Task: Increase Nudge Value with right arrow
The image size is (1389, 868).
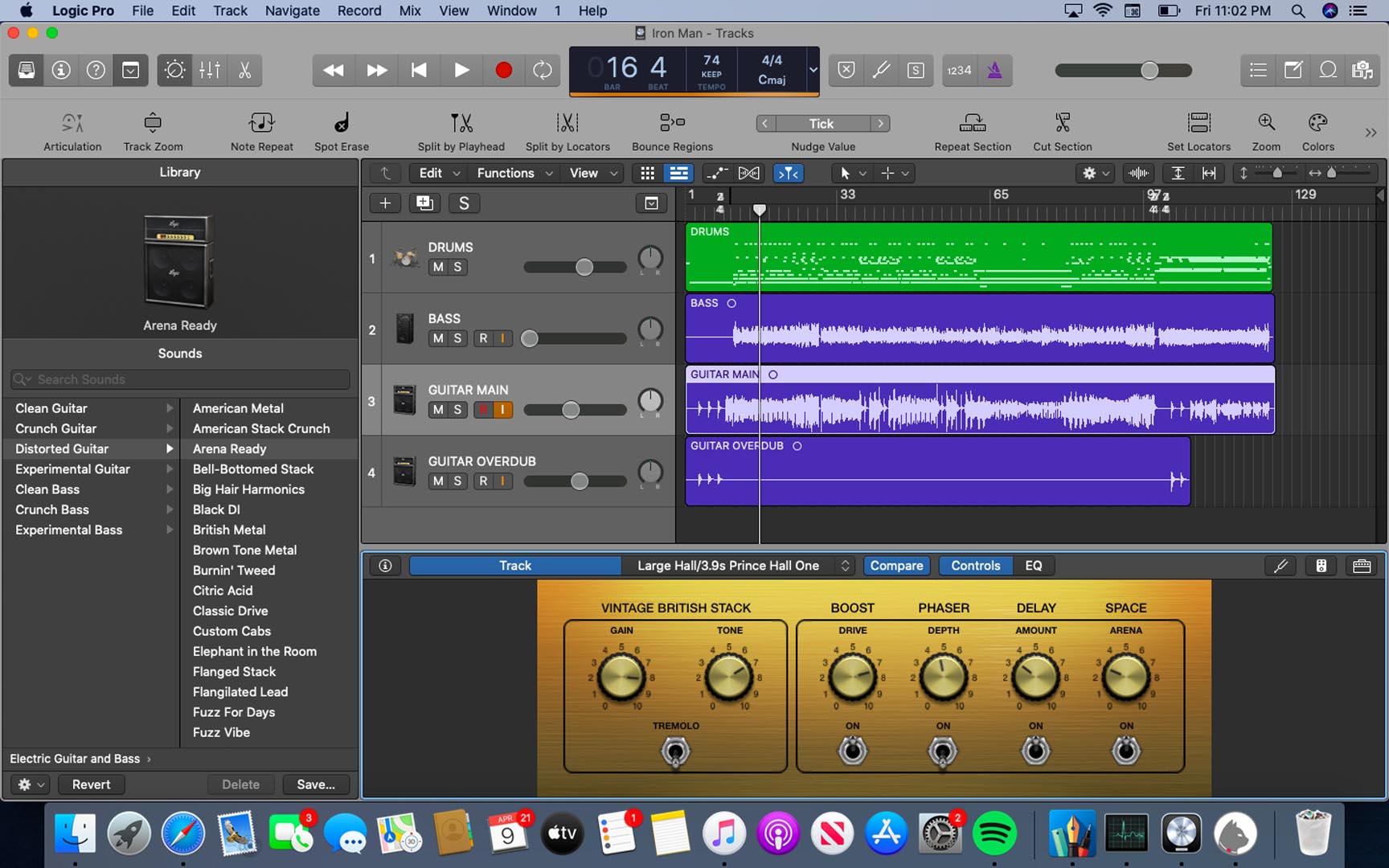Action: [x=881, y=124]
